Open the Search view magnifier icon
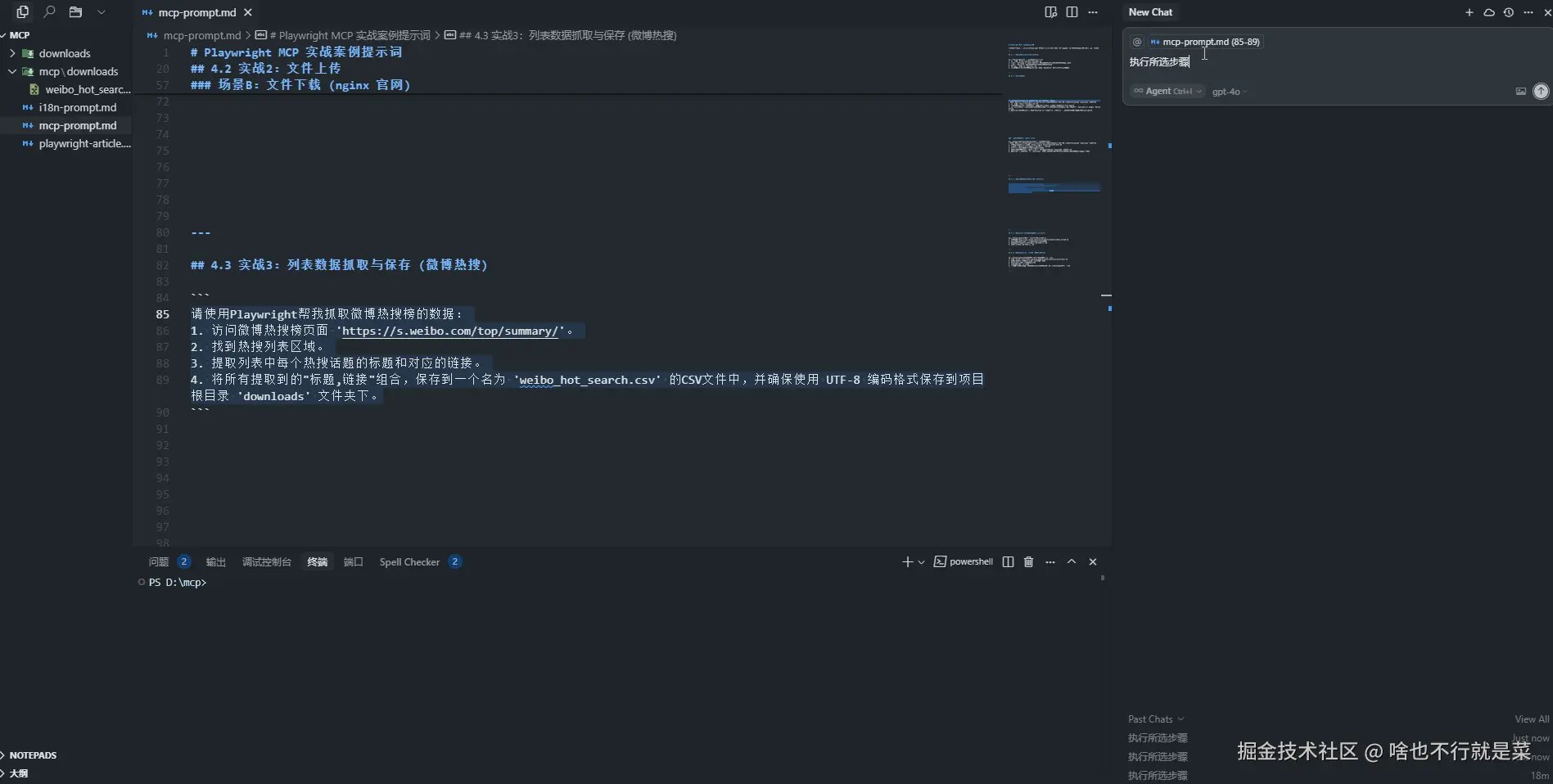 pos(49,12)
